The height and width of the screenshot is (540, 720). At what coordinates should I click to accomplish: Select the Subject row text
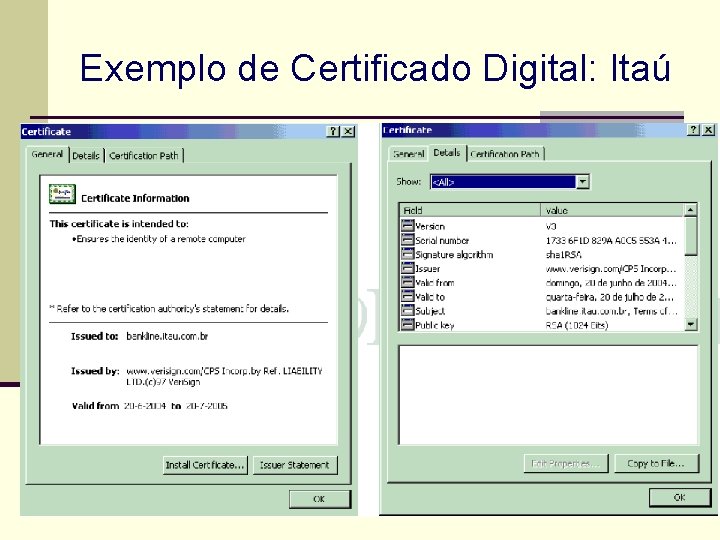[430, 311]
